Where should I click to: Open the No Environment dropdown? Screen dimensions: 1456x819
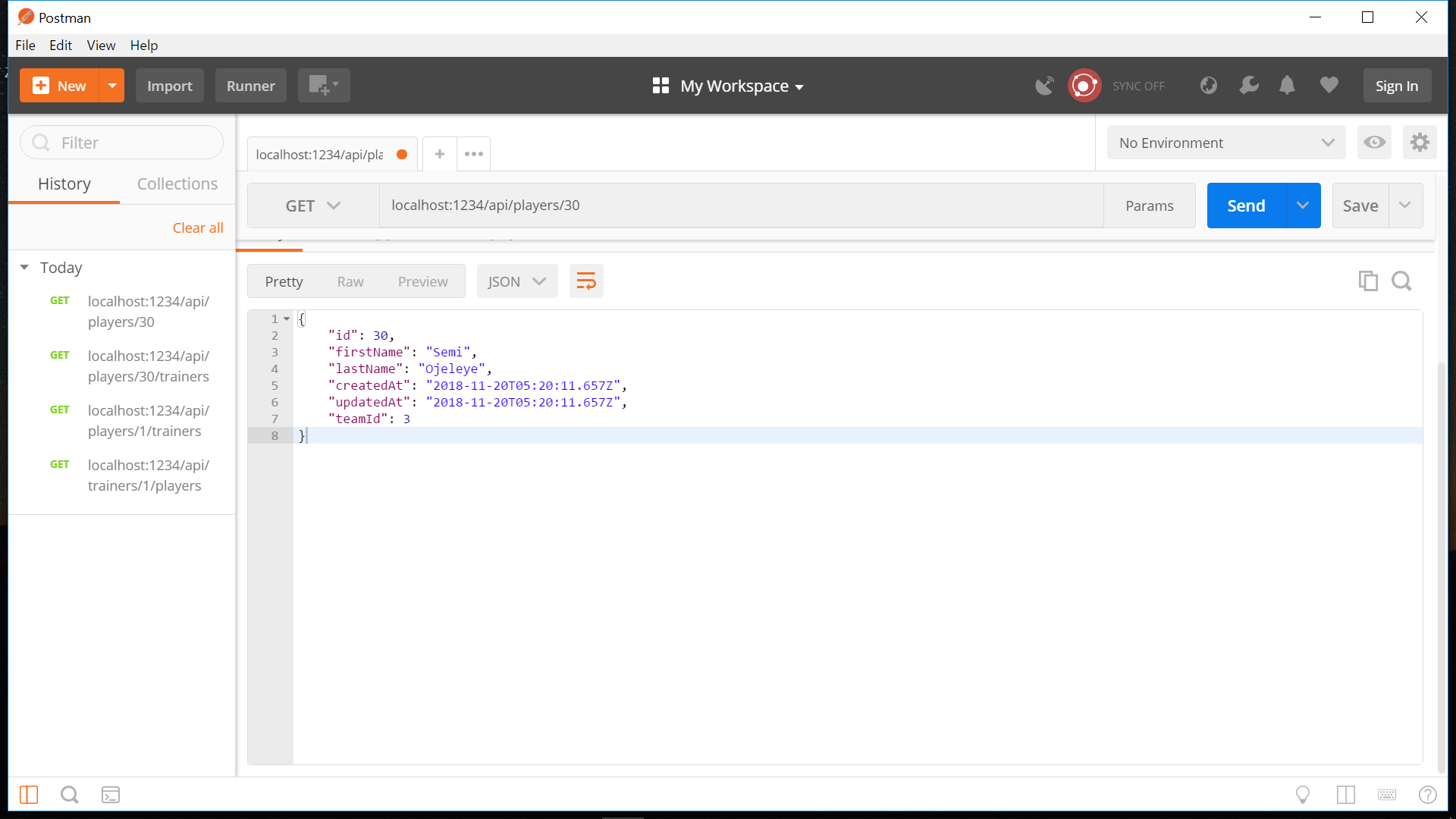pos(1225,143)
